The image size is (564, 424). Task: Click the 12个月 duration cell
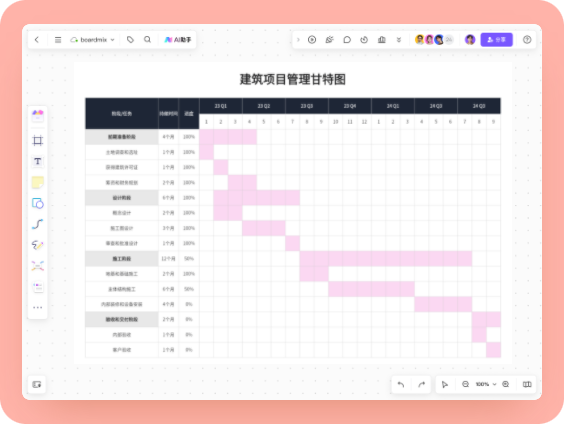[168, 259]
